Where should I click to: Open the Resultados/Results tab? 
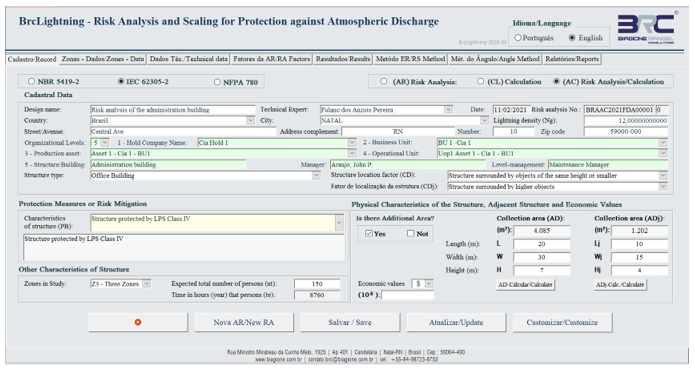(x=343, y=59)
